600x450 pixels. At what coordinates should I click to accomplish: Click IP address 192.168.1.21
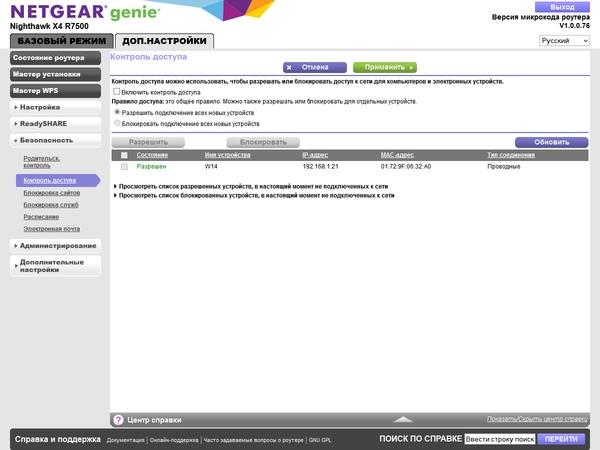click(320, 166)
